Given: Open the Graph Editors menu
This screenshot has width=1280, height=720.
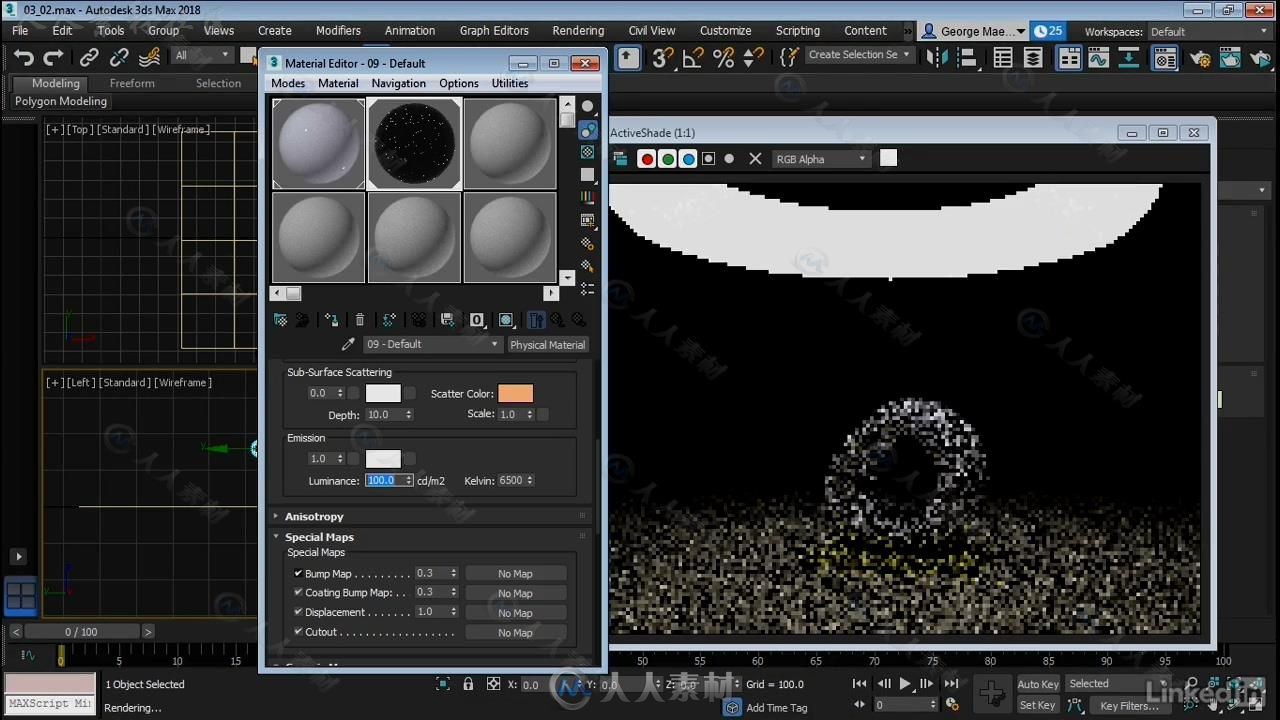Looking at the screenshot, I should 494,31.
